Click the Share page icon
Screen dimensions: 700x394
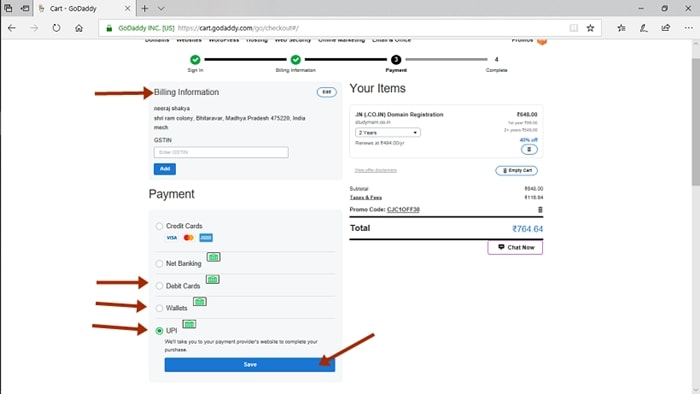666,28
